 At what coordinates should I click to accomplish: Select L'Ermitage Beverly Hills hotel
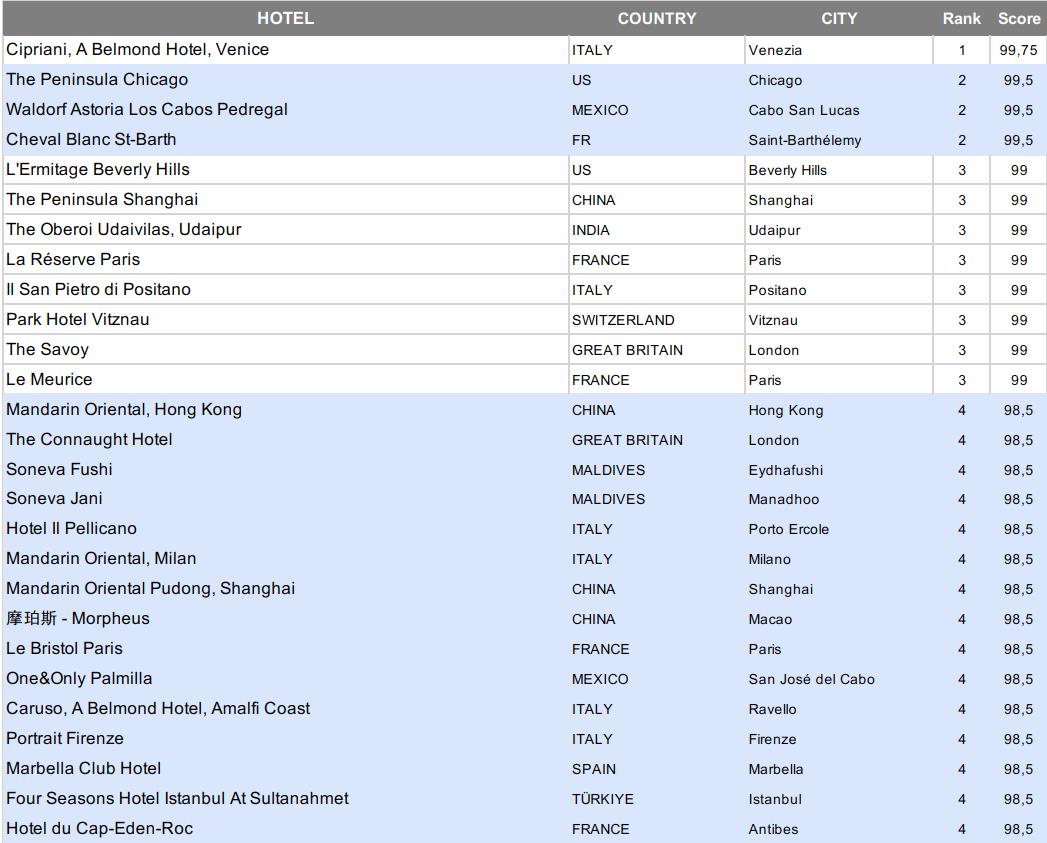pyautogui.click(x=97, y=170)
